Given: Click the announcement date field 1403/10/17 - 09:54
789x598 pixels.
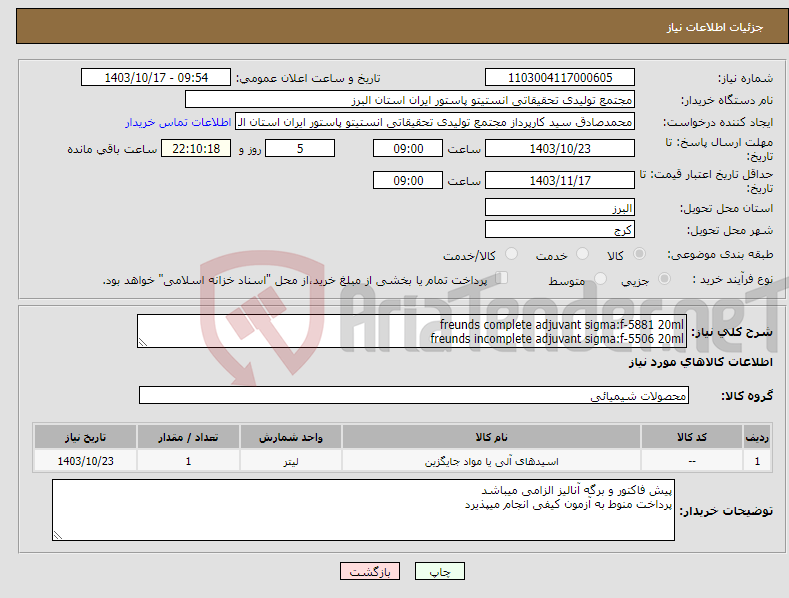Looking at the screenshot, I should tap(156, 78).
